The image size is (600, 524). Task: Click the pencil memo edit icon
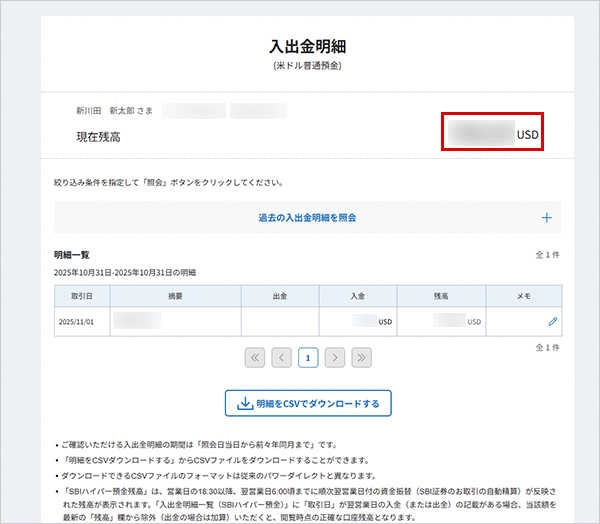click(553, 322)
